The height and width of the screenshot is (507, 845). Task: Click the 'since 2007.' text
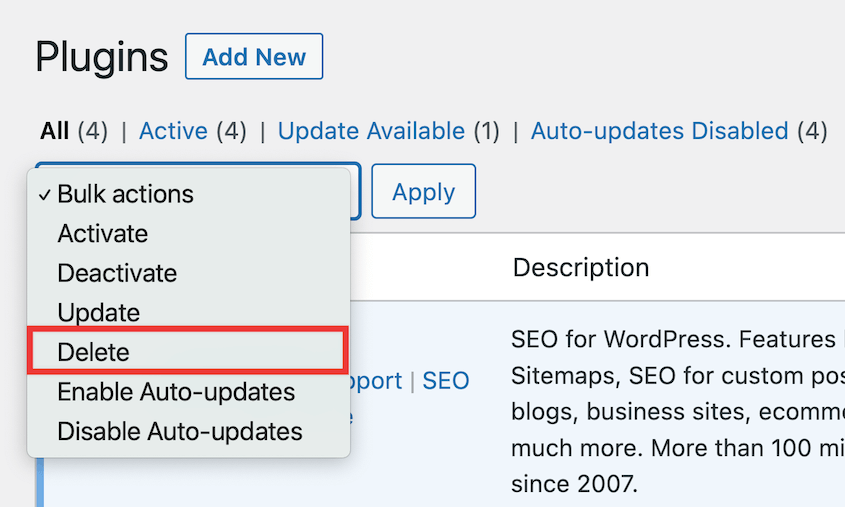574,484
